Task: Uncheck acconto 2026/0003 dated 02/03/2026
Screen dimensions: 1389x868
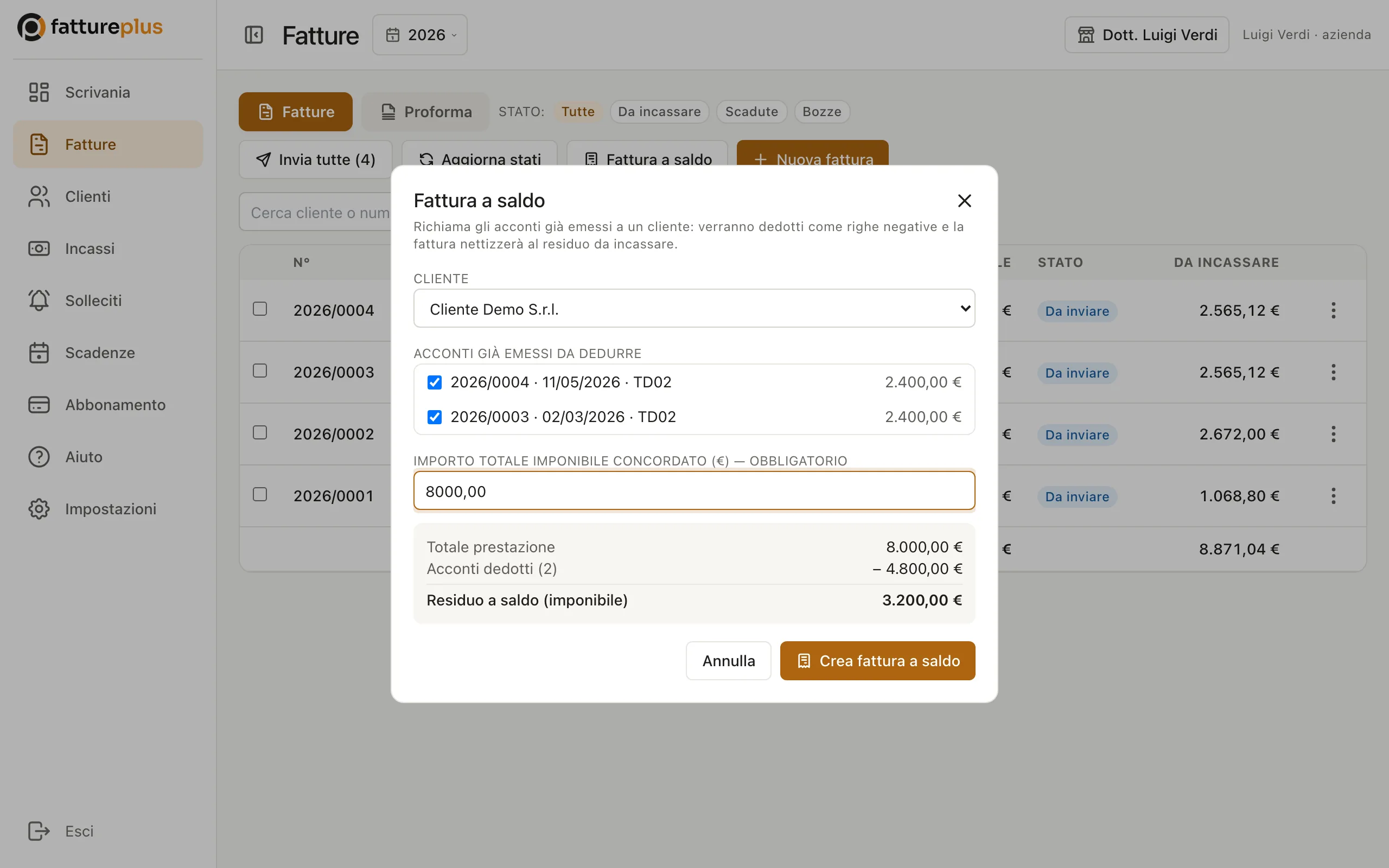Action: pos(435,417)
